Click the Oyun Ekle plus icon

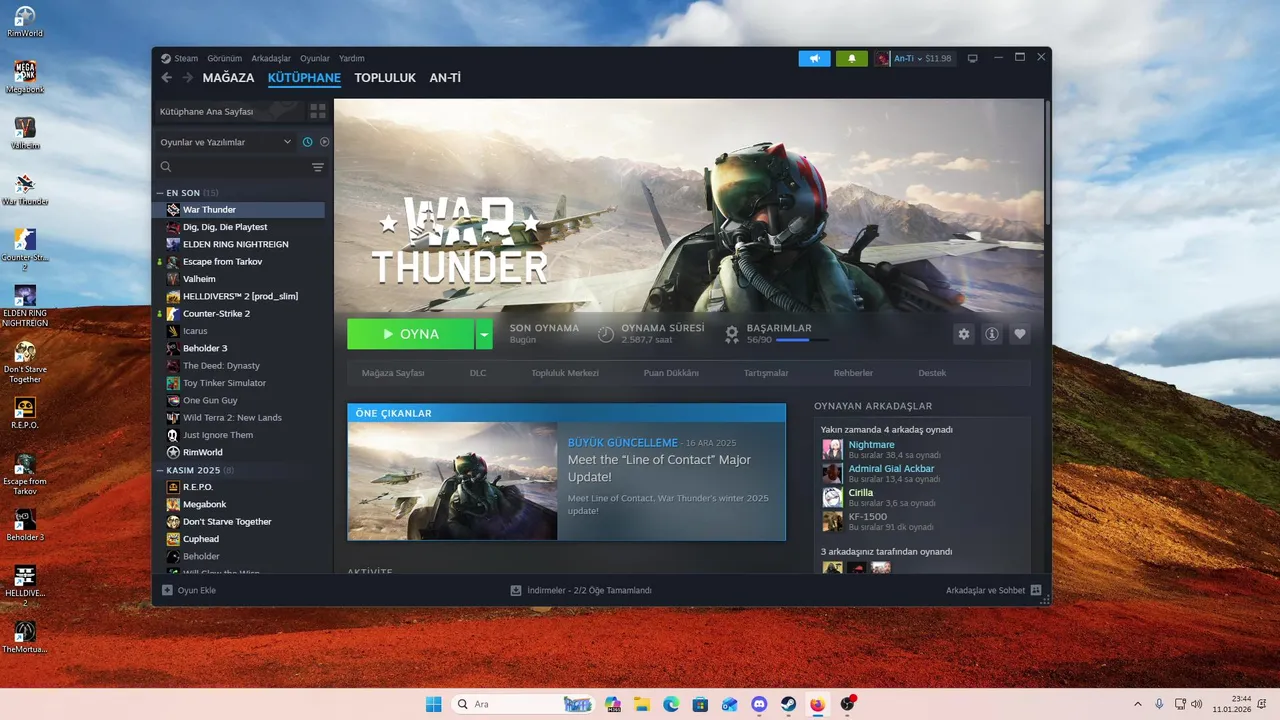click(x=167, y=590)
